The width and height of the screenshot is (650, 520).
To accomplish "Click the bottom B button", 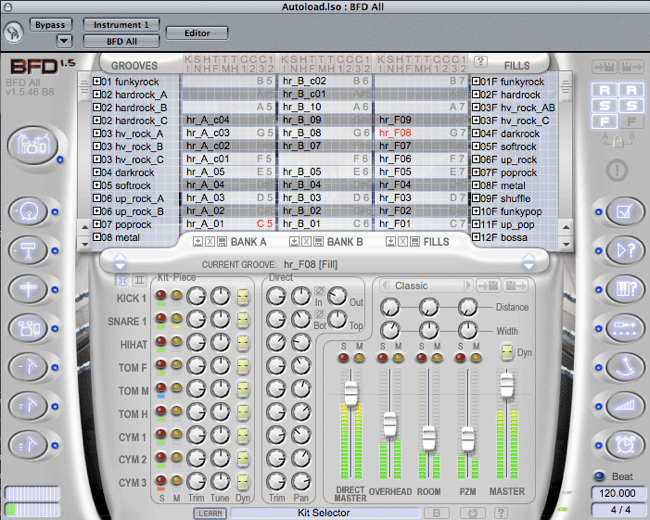I will [436, 513].
